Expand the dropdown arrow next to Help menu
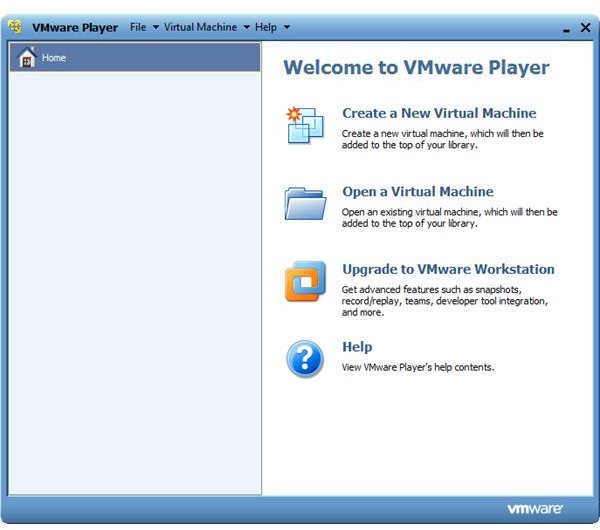 [x=287, y=27]
